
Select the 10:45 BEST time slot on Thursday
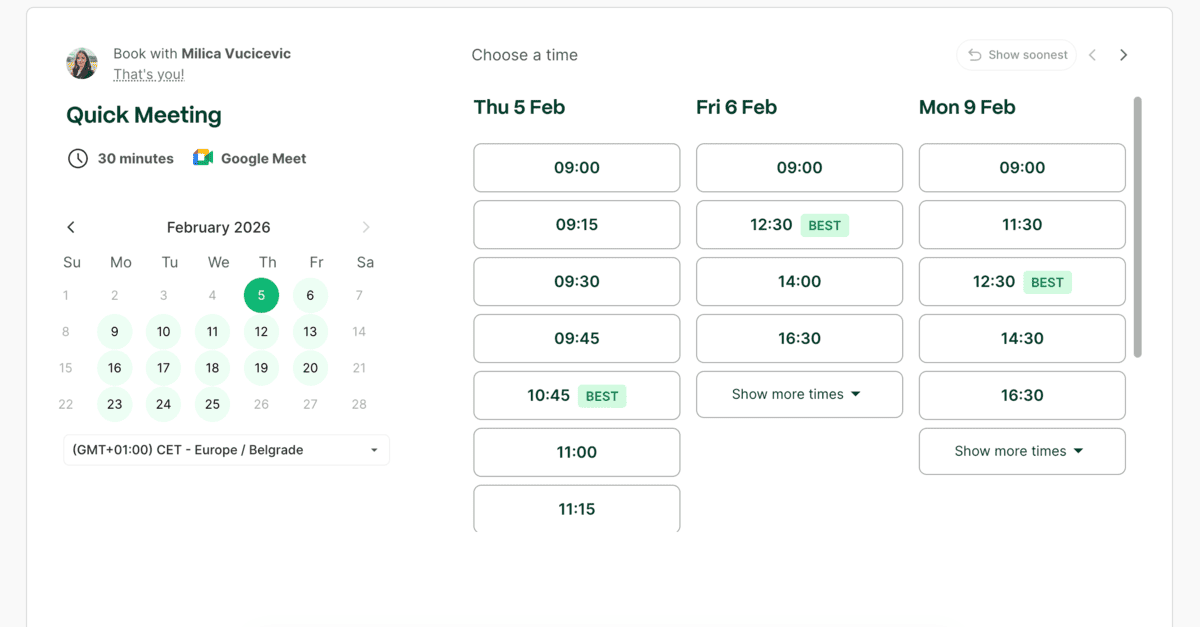click(x=576, y=395)
